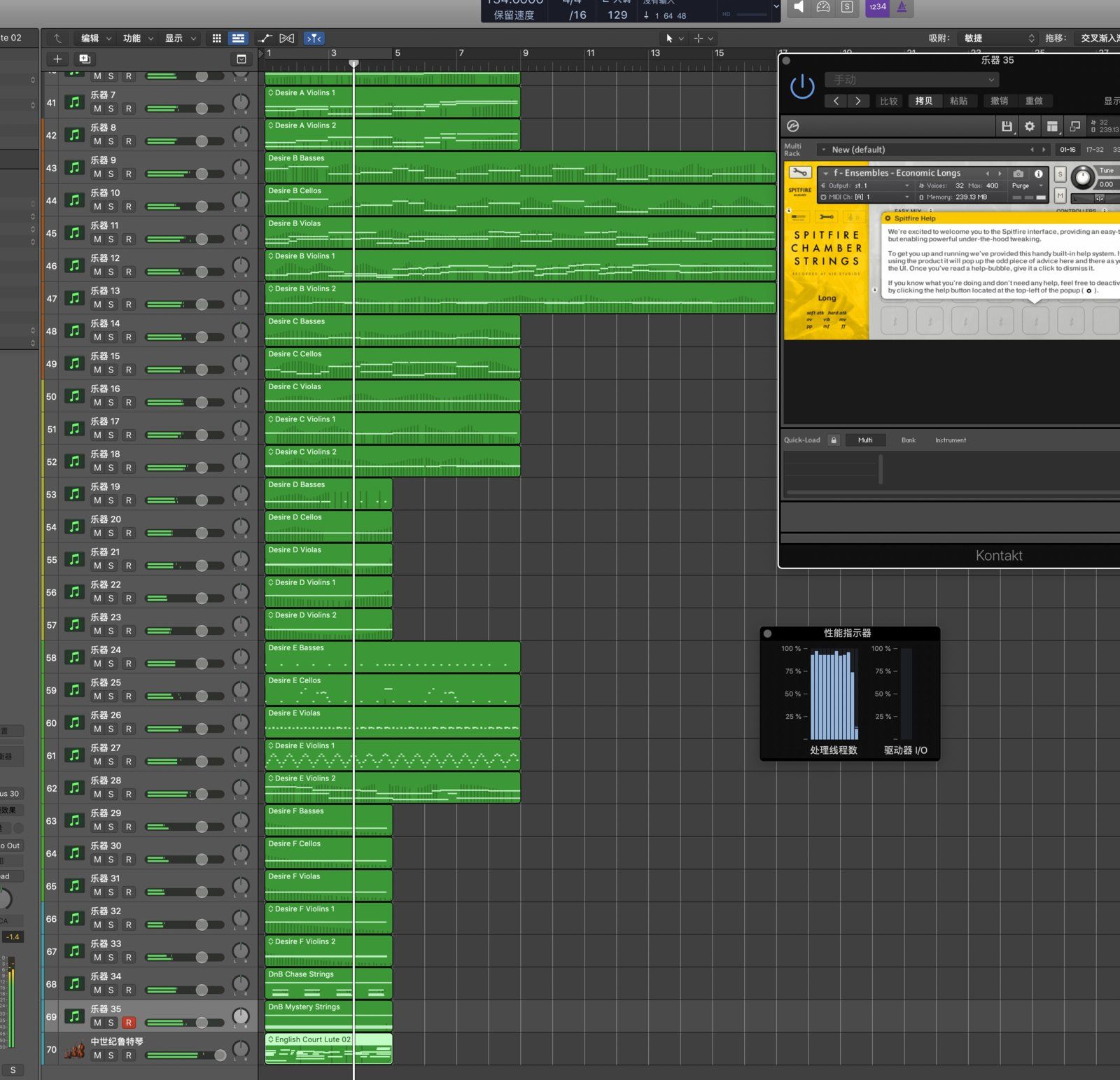This screenshot has width=1120, height=1080.
Task: Mute track 乐器 10
Action: (97, 206)
